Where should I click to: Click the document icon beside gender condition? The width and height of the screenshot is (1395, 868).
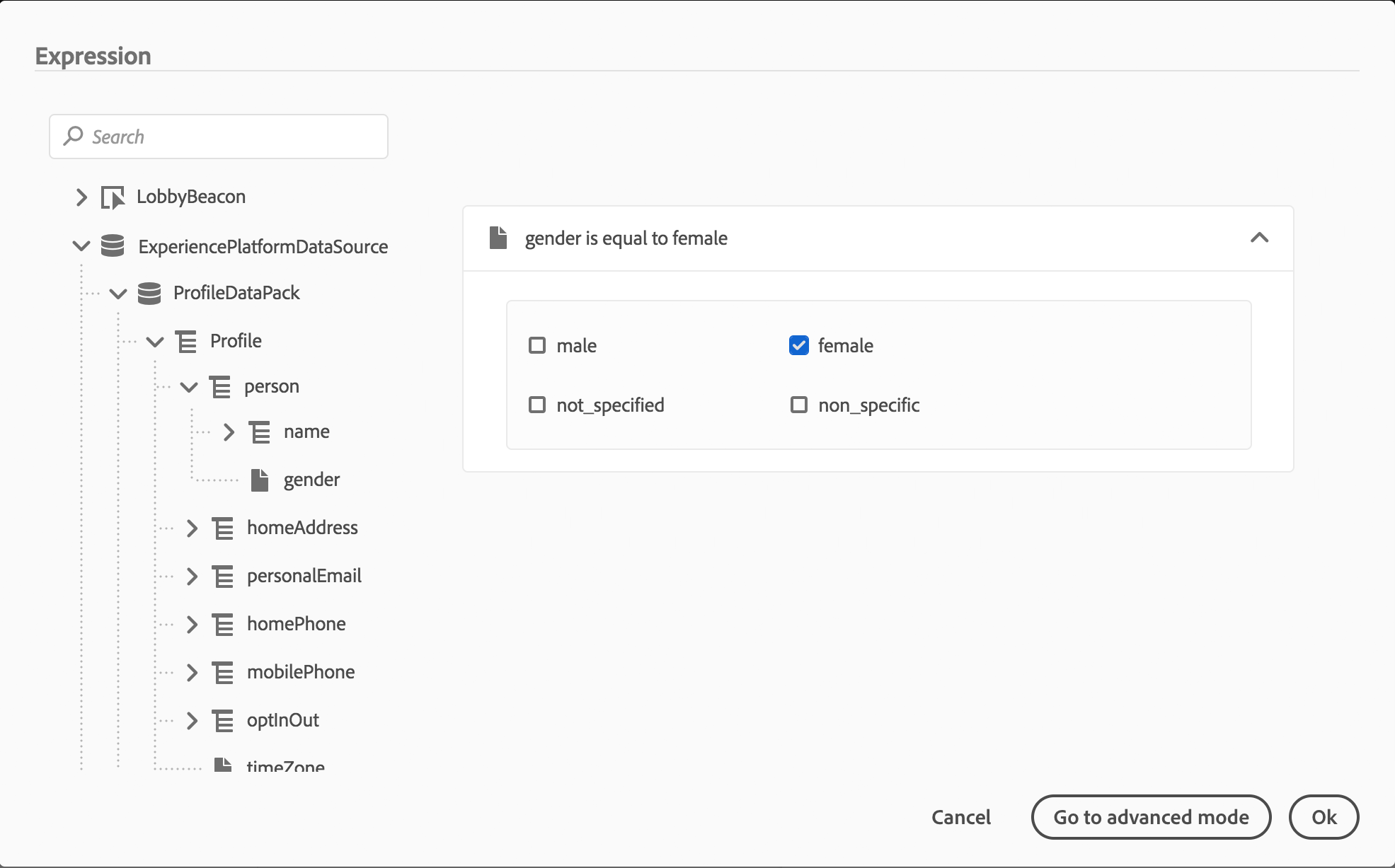498,238
